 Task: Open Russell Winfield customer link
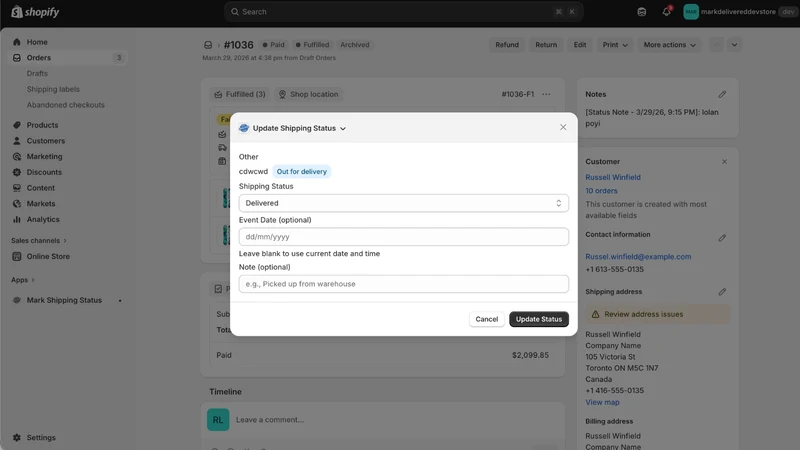[x=613, y=177]
